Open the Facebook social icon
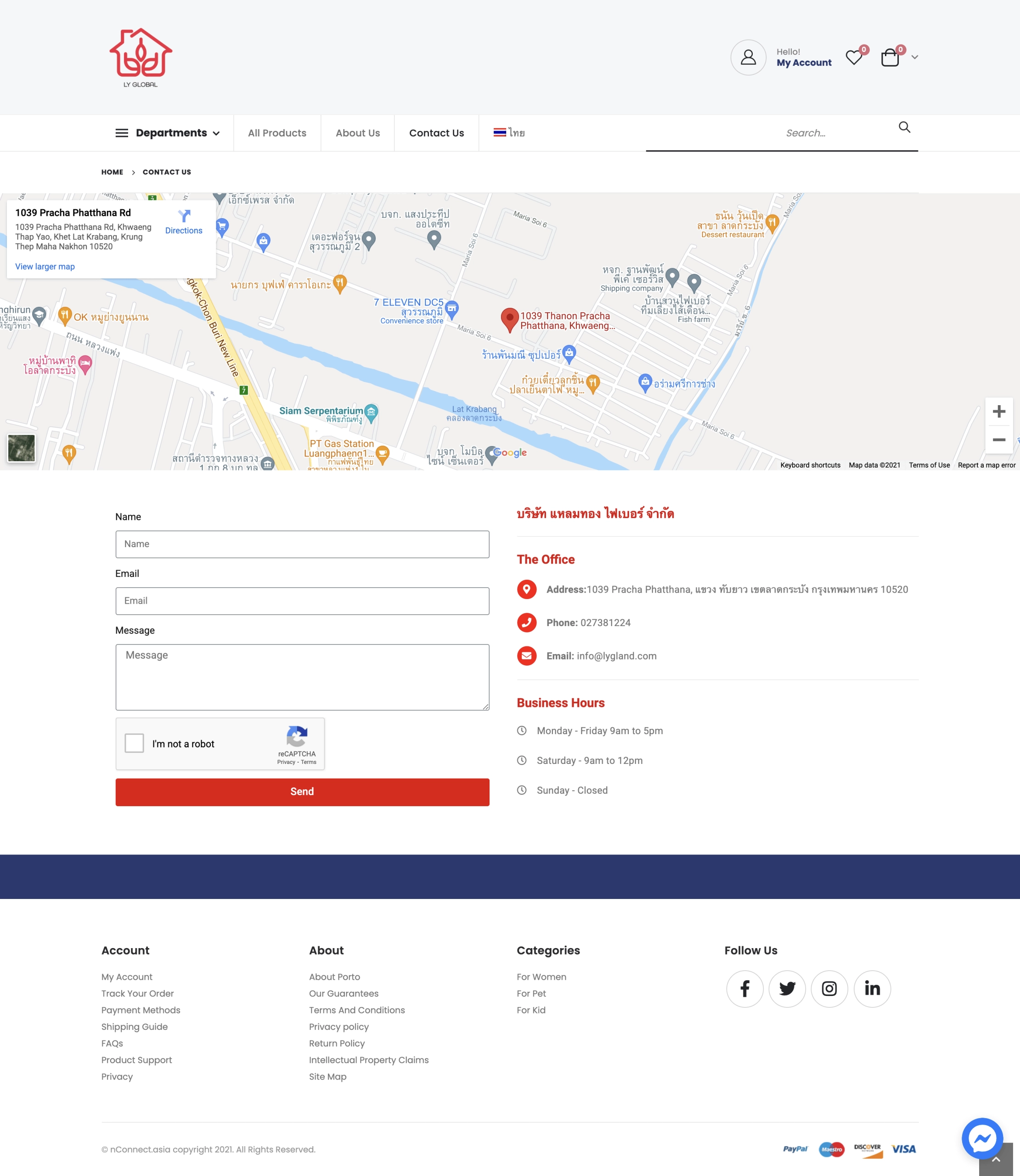The width and height of the screenshot is (1020, 1176). [744, 989]
